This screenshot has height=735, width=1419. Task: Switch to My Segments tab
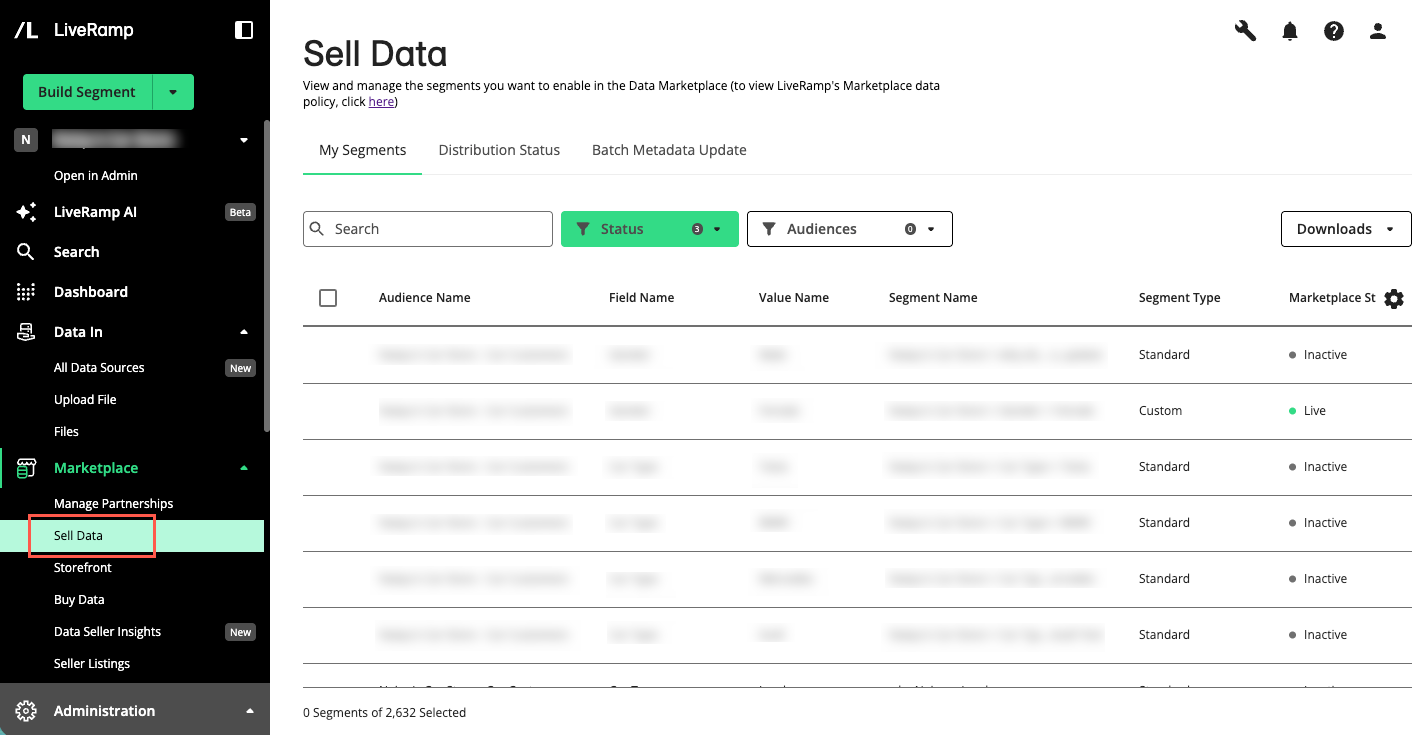362,150
